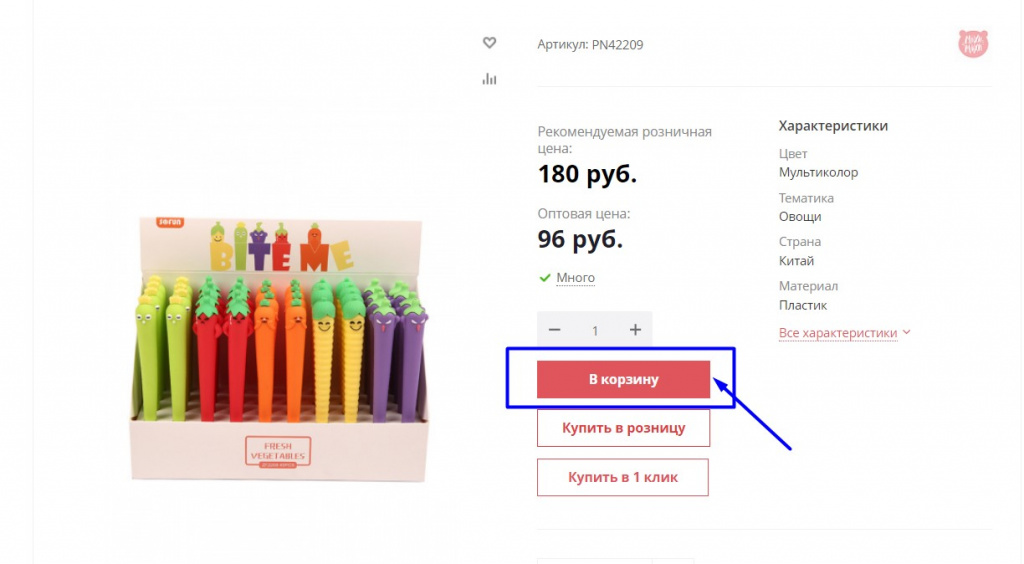This screenshot has height=564, width=1024.
Task: Click the compare bar-chart icon
Action: pyautogui.click(x=489, y=79)
